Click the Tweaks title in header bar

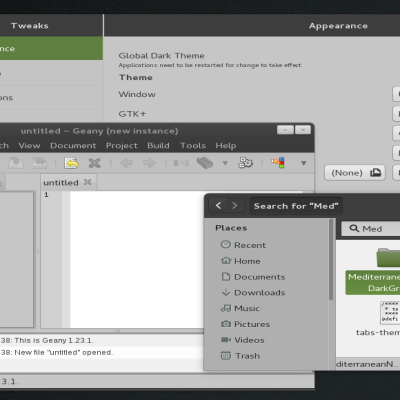tap(30, 26)
